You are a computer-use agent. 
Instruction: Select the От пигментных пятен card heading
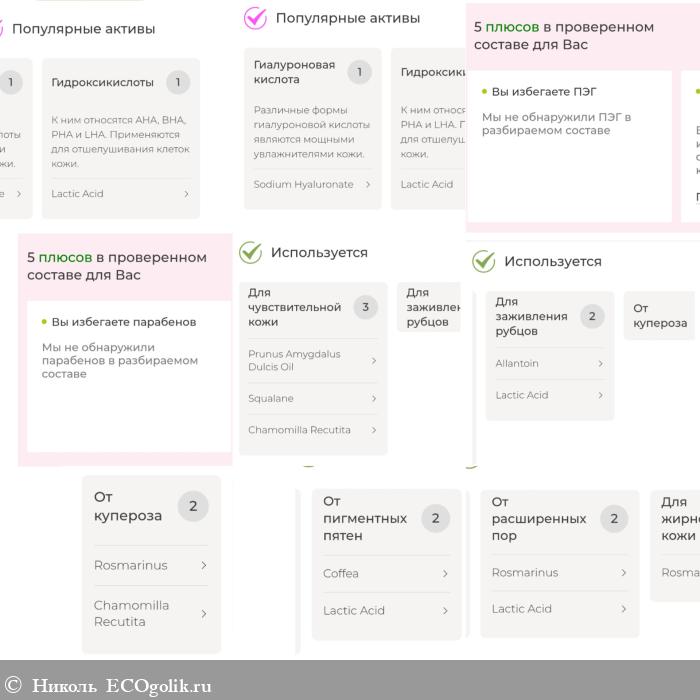point(365,518)
